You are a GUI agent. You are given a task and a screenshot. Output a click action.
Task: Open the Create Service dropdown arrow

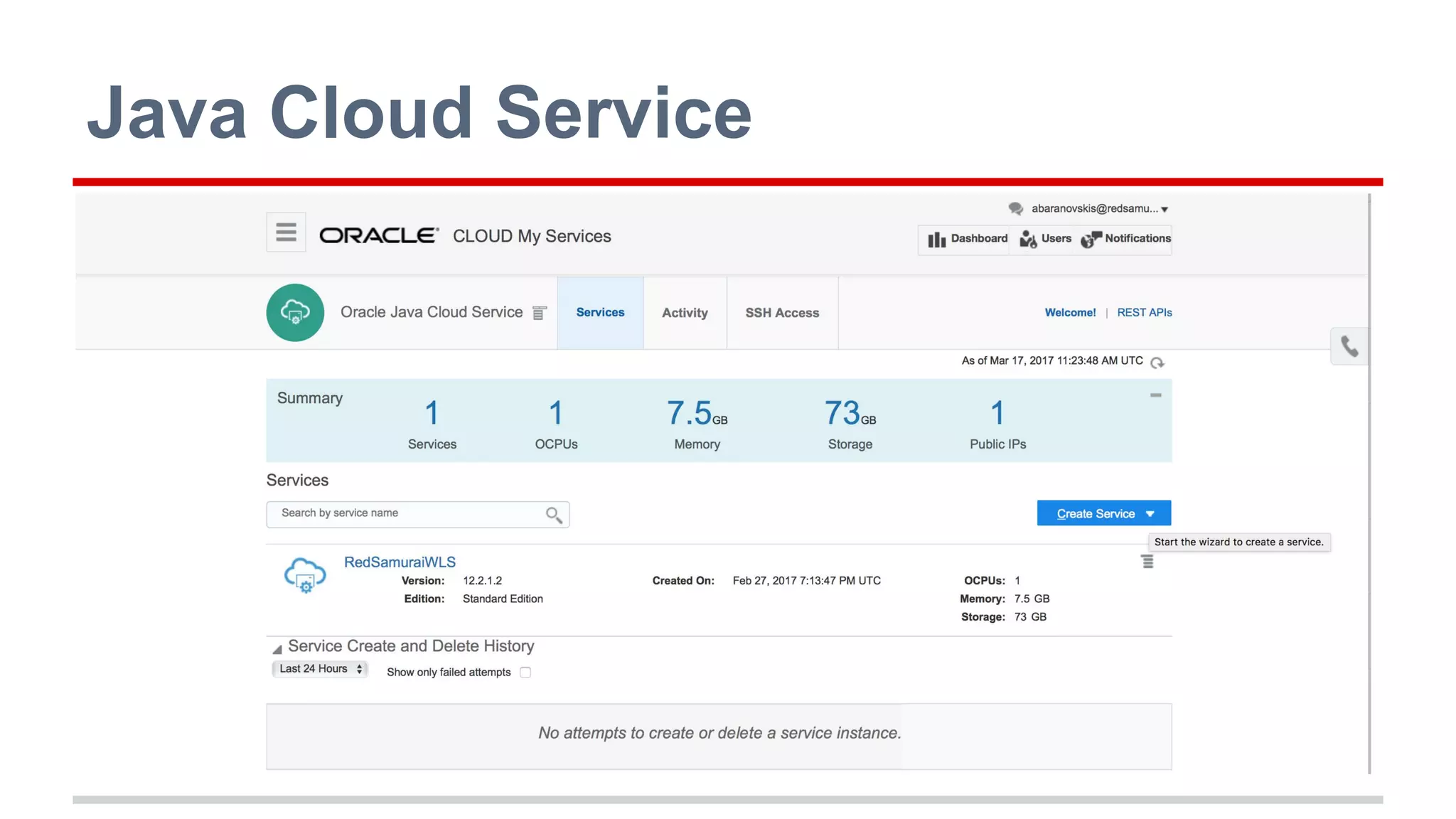pyautogui.click(x=1150, y=514)
